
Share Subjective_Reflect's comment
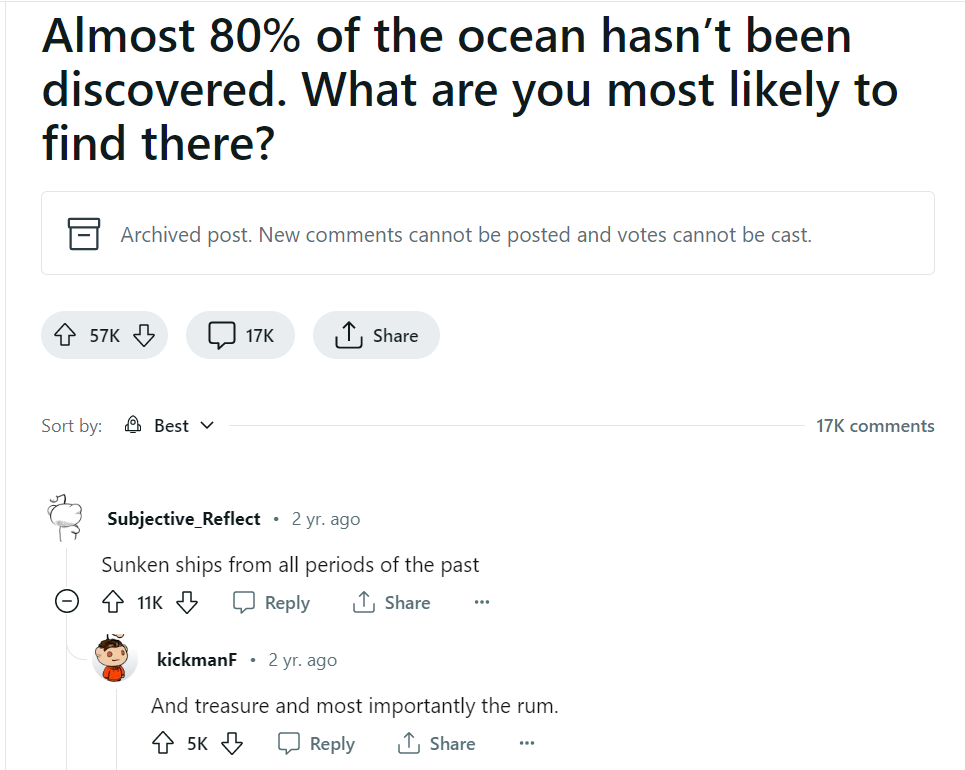[391, 603]
